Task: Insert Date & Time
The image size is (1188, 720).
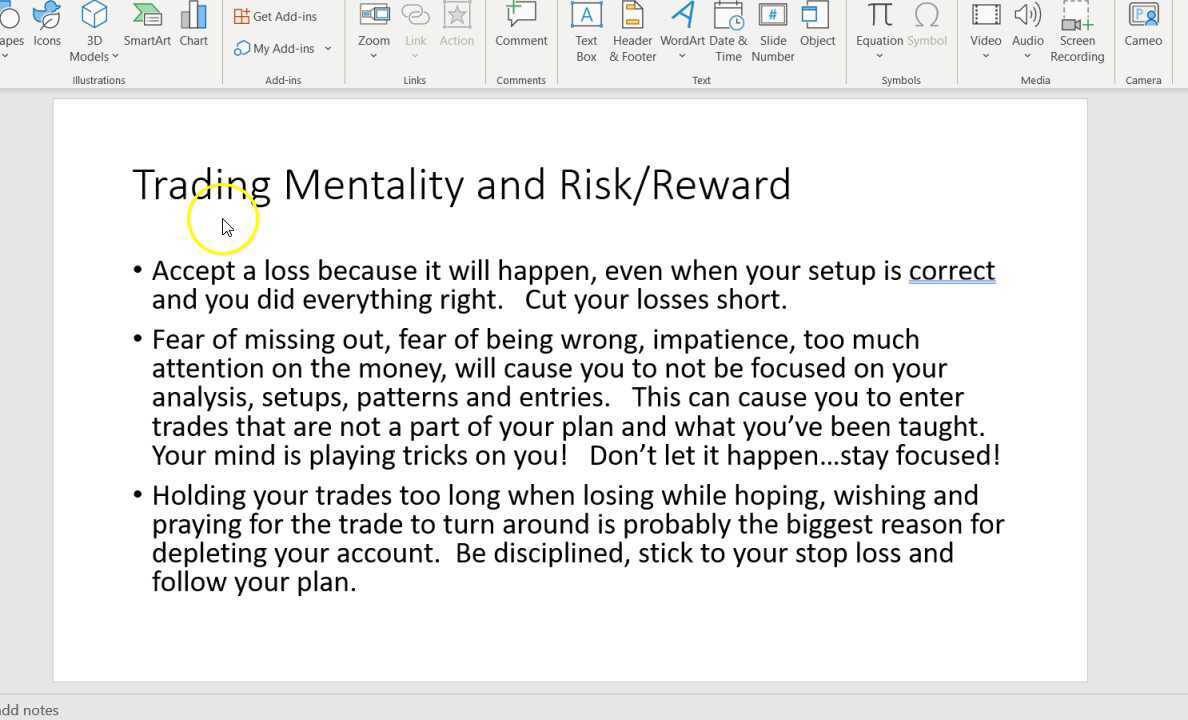Action: 728,33
